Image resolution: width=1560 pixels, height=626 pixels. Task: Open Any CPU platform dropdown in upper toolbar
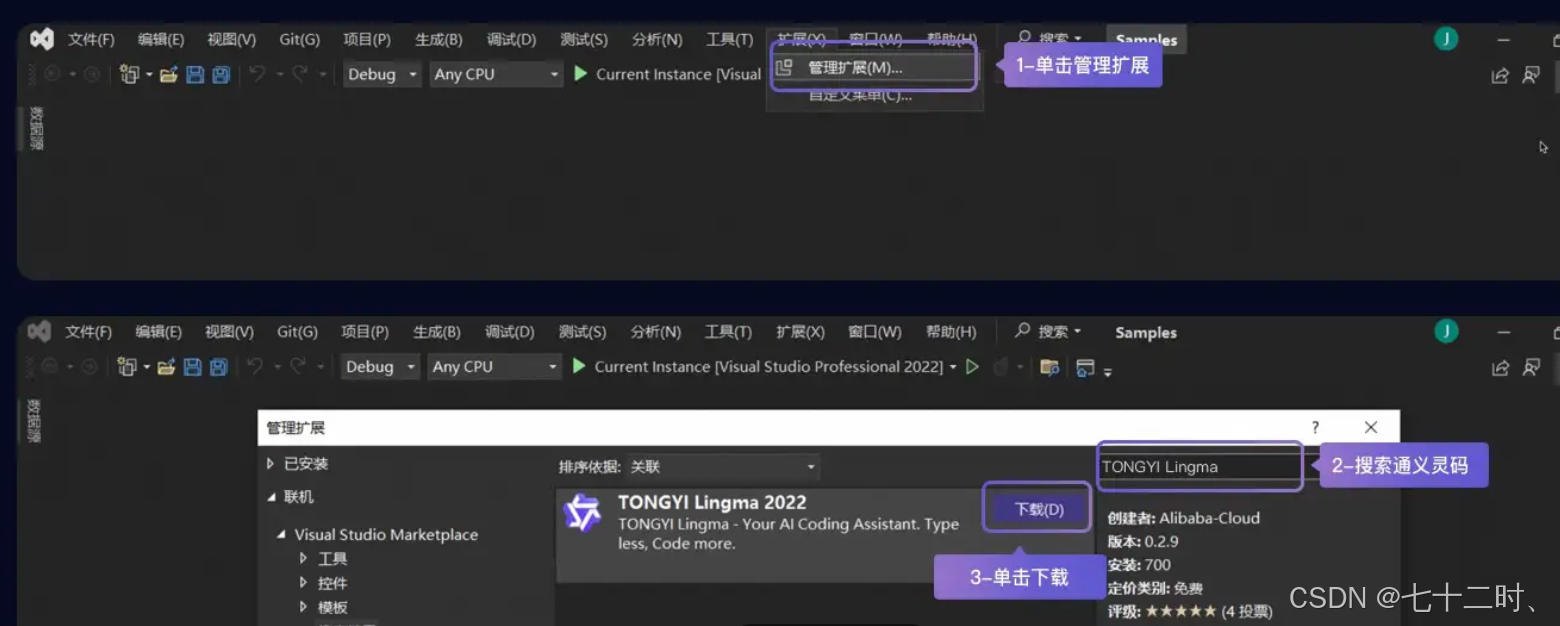(x=496, y=74)
